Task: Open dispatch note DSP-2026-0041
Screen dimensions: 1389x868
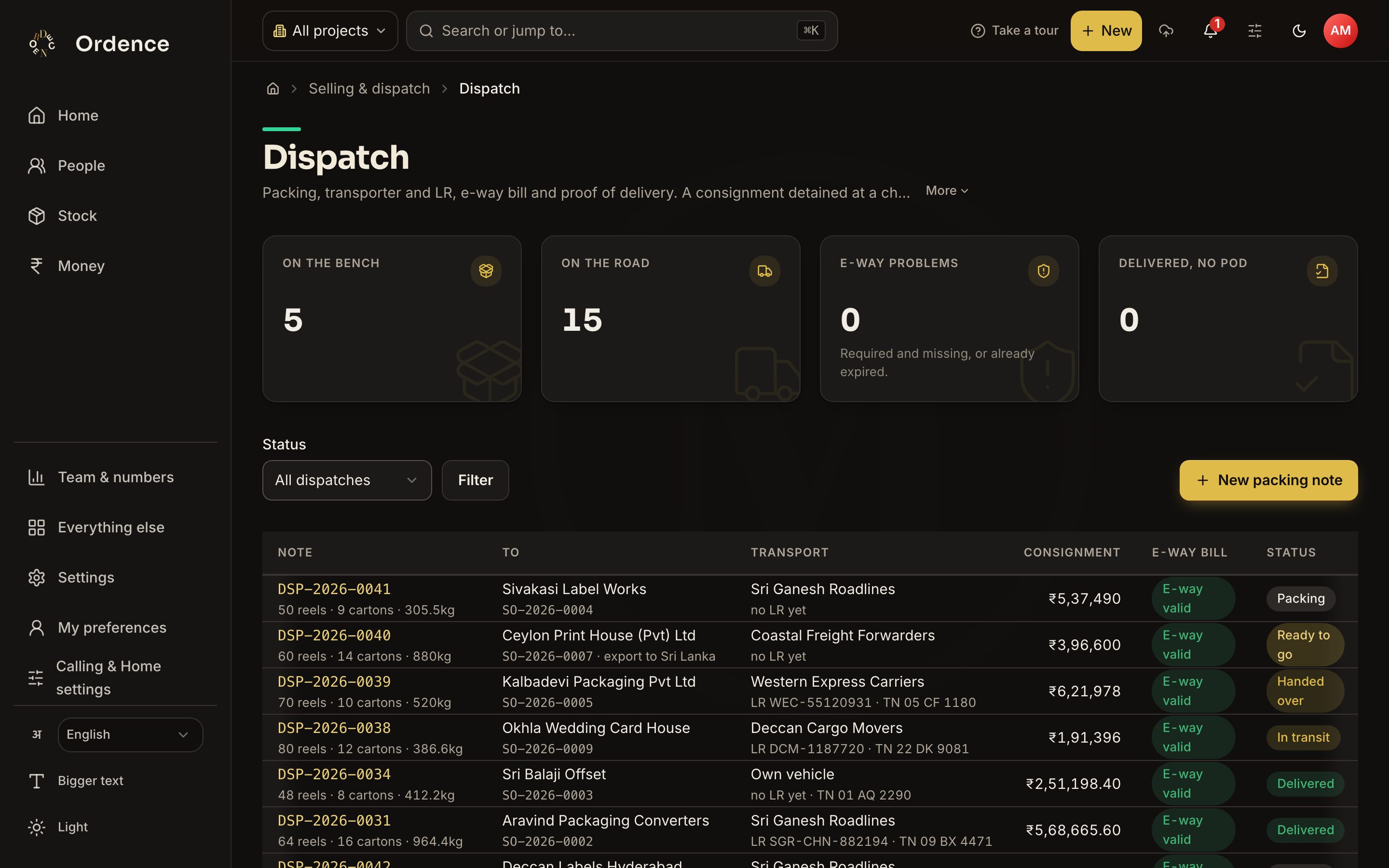Action: point(334,589)
